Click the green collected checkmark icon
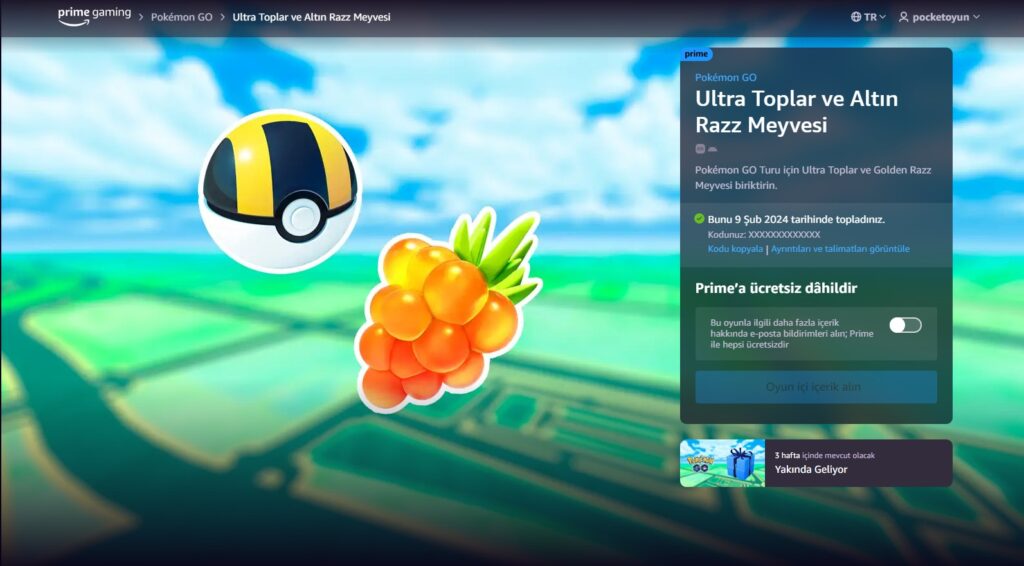 [x=699, y=219]
